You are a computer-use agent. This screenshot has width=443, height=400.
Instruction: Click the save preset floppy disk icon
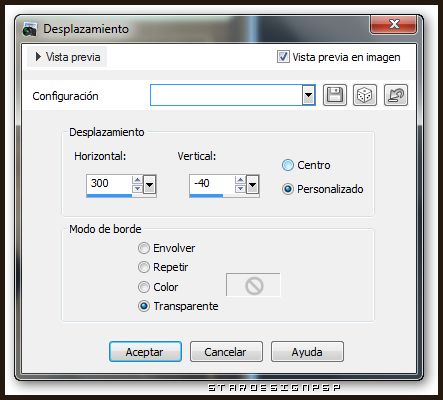click(x=335, y=95)
